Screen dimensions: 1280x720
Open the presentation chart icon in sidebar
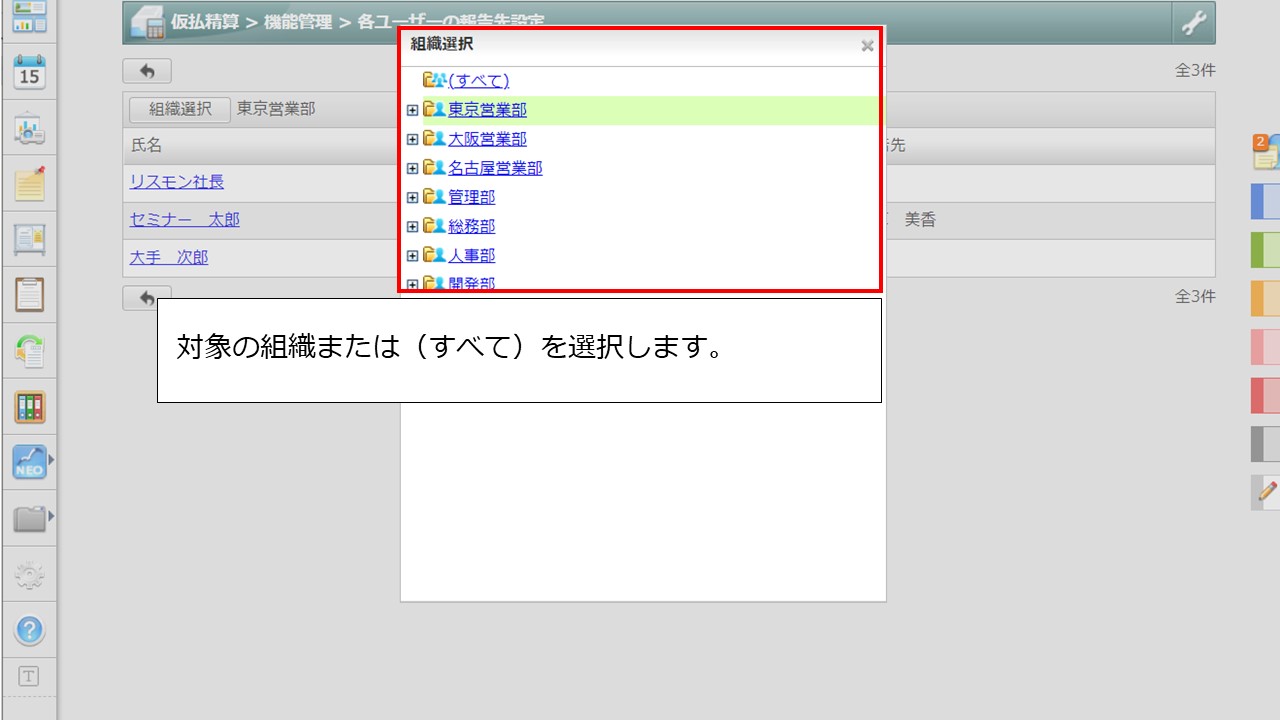pos(29,129)
